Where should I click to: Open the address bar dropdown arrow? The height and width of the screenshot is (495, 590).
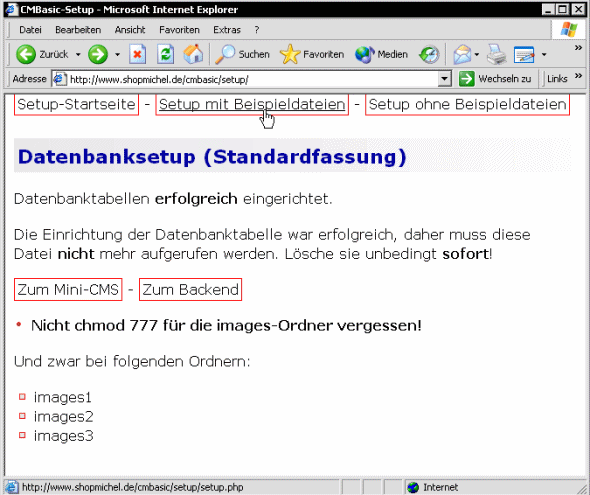[445, 79]
